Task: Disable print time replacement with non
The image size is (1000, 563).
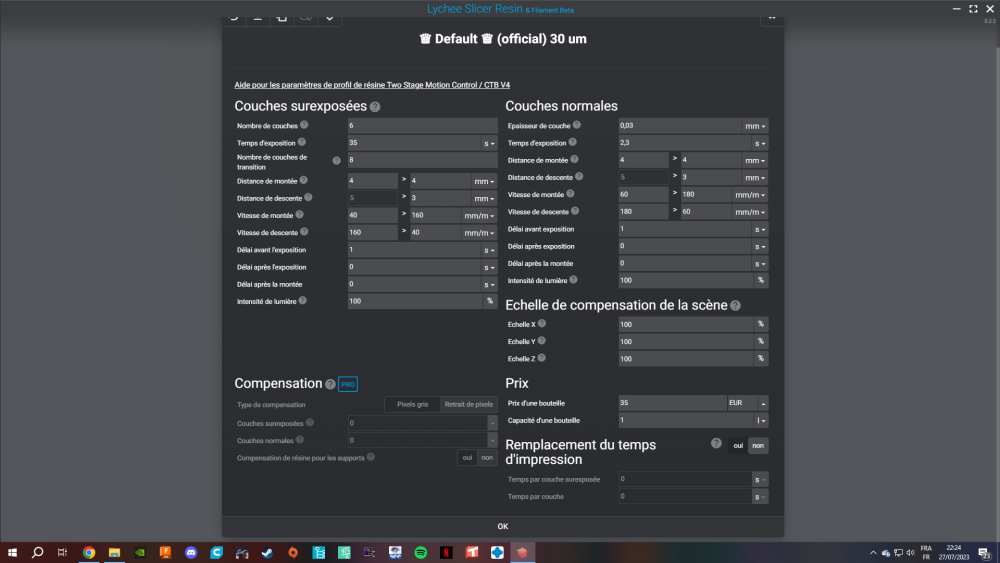Action: tap(758, 446)
